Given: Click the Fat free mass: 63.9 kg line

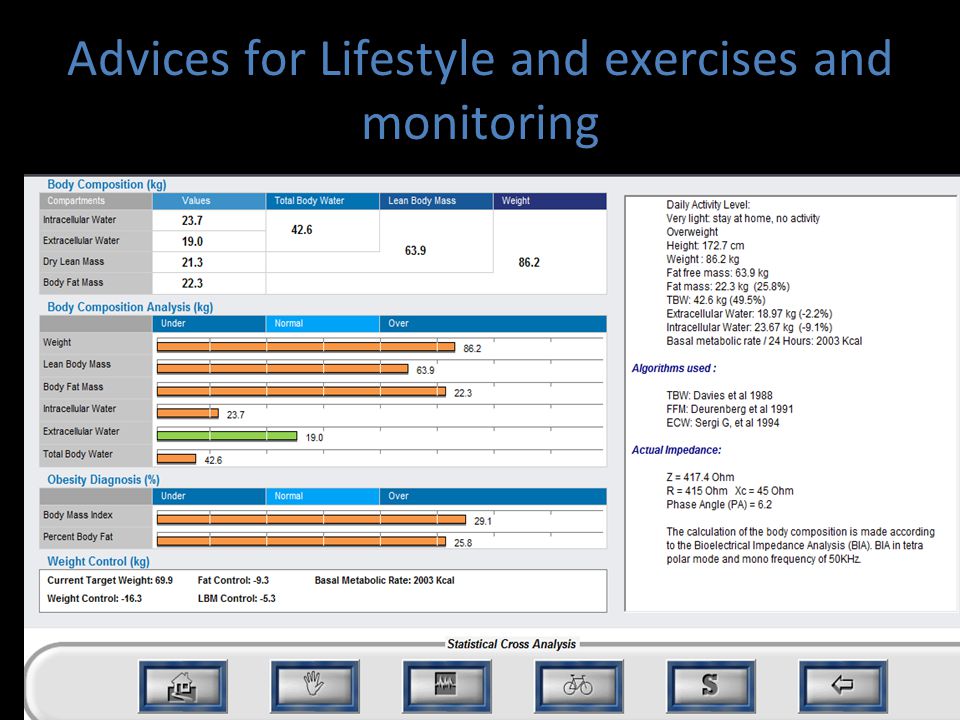Looking at the screenshot, I should pos(717,272).
